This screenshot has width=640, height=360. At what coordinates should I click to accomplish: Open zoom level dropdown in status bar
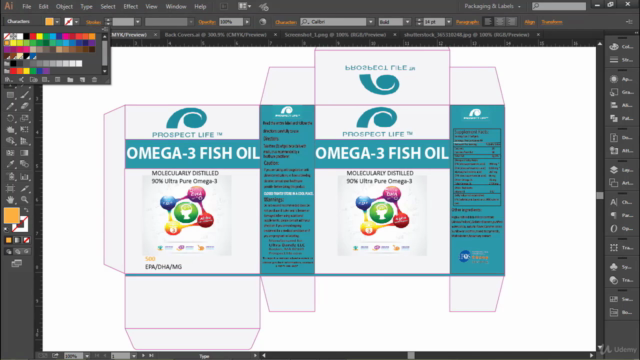(x=87, y=356)
